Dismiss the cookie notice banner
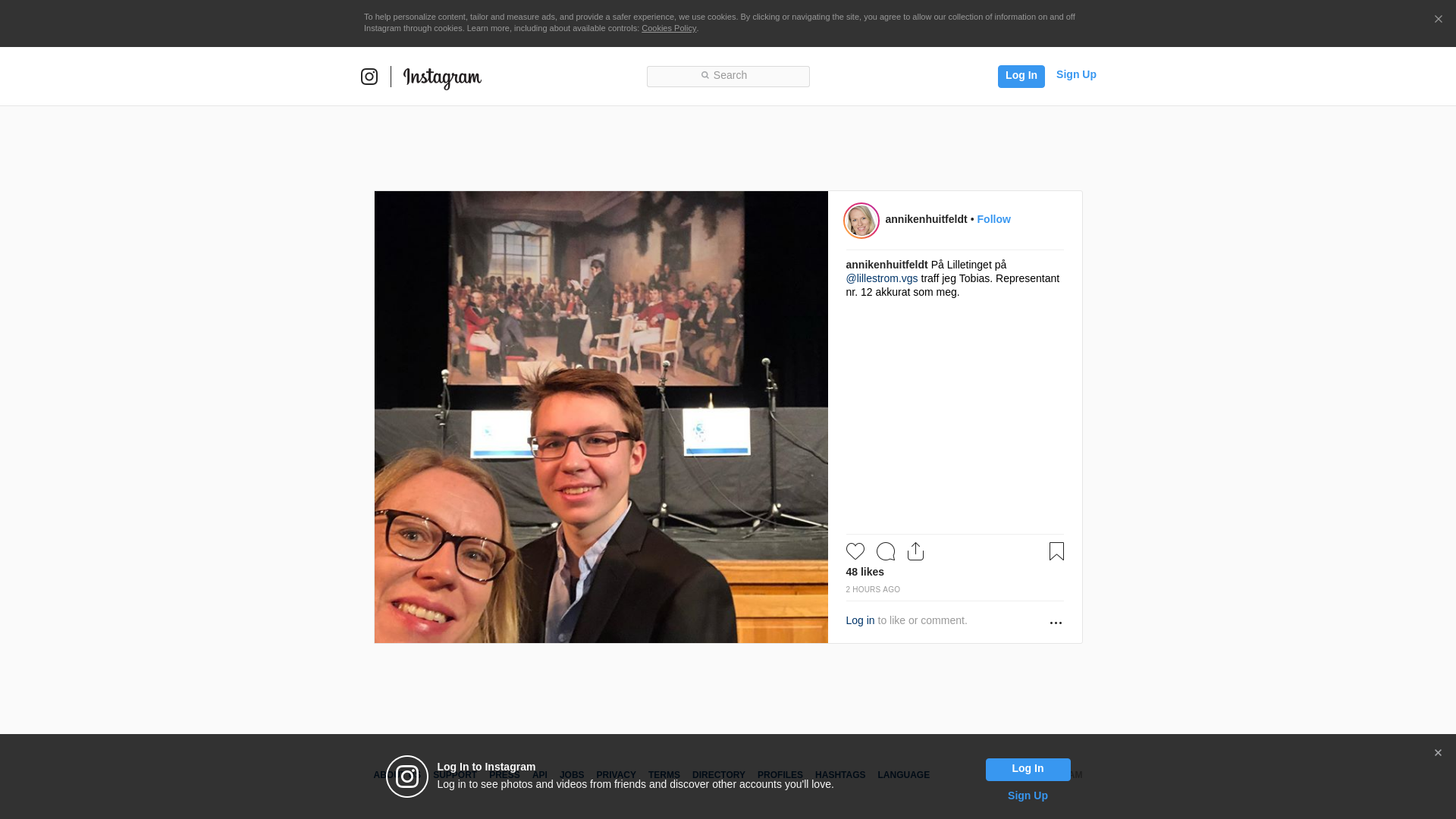The width and height of the screenshot is (1456, 819). [x=1438, y=19]
